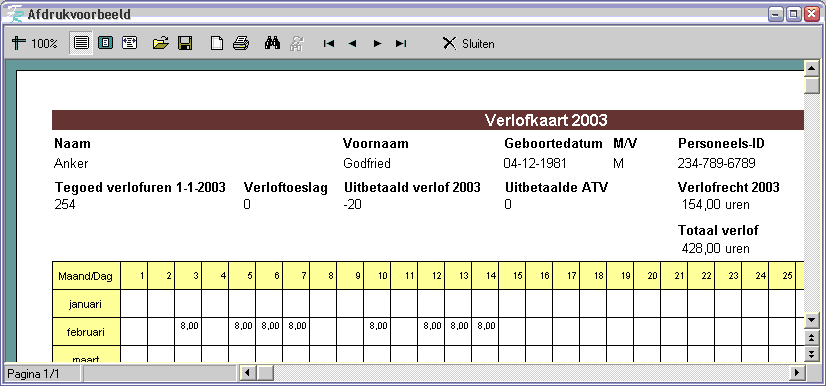Click the Geboortedatum label
The image size is (826, 386).
click(x=553, y=143)
